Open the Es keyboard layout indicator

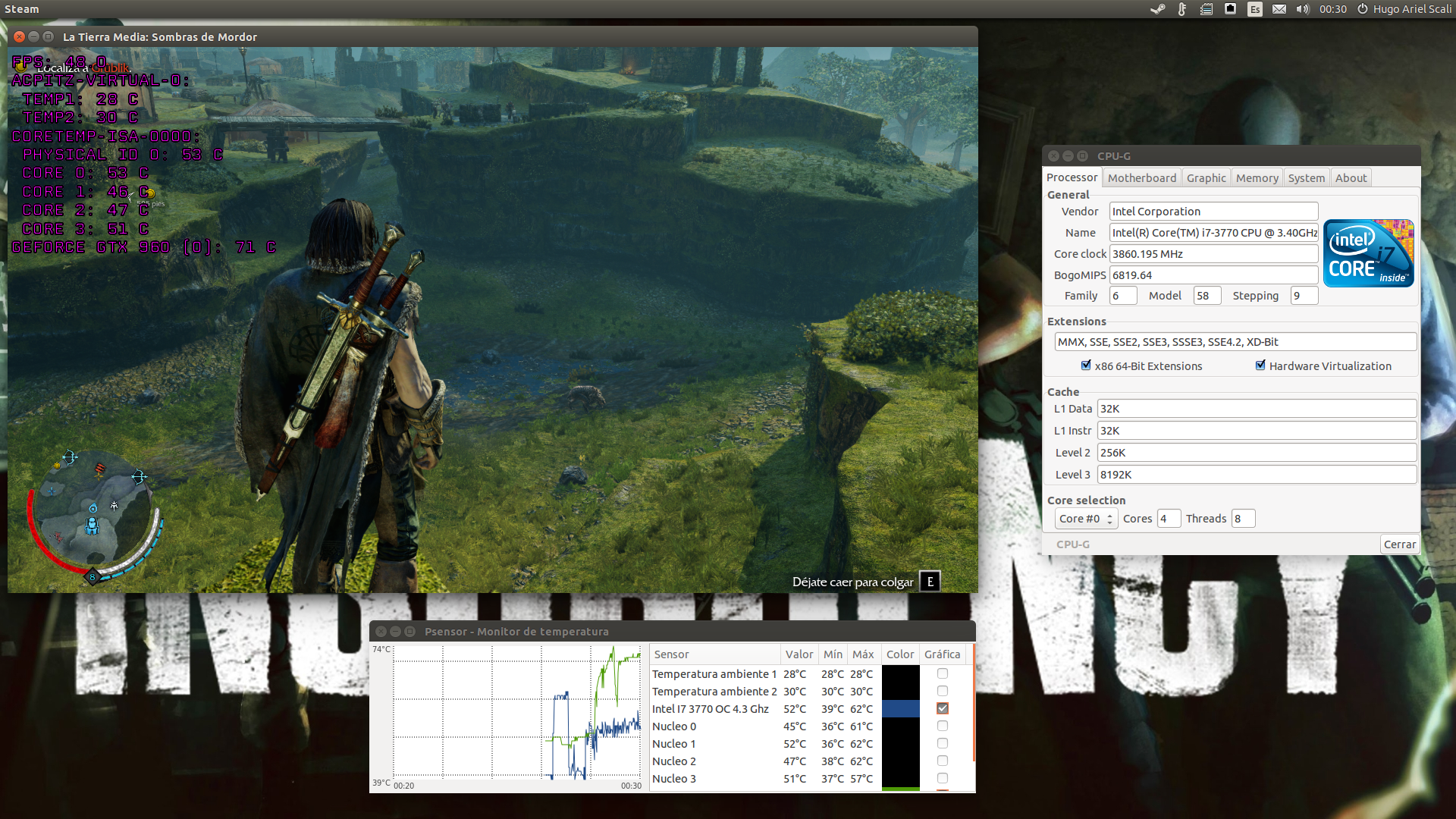coord(1255,9)
